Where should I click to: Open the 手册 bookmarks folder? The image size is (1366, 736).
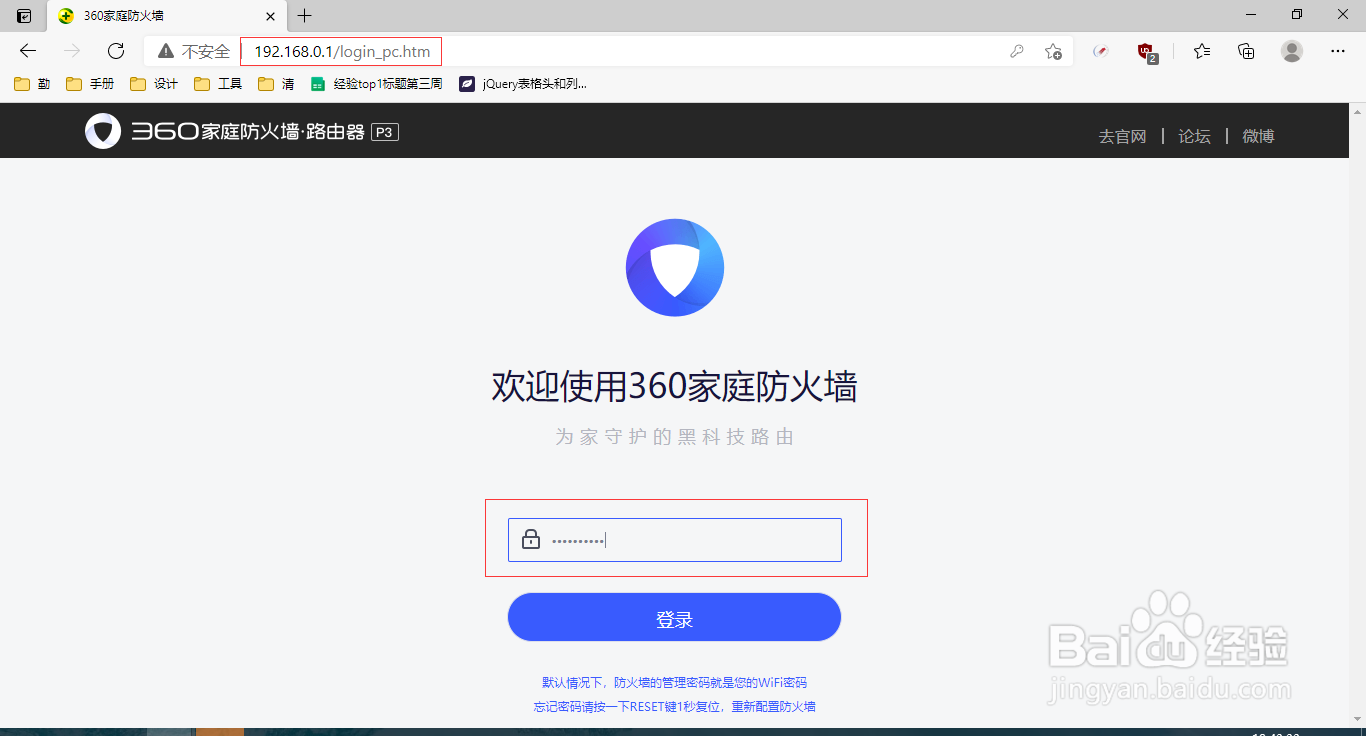click(x=90, y=84)
